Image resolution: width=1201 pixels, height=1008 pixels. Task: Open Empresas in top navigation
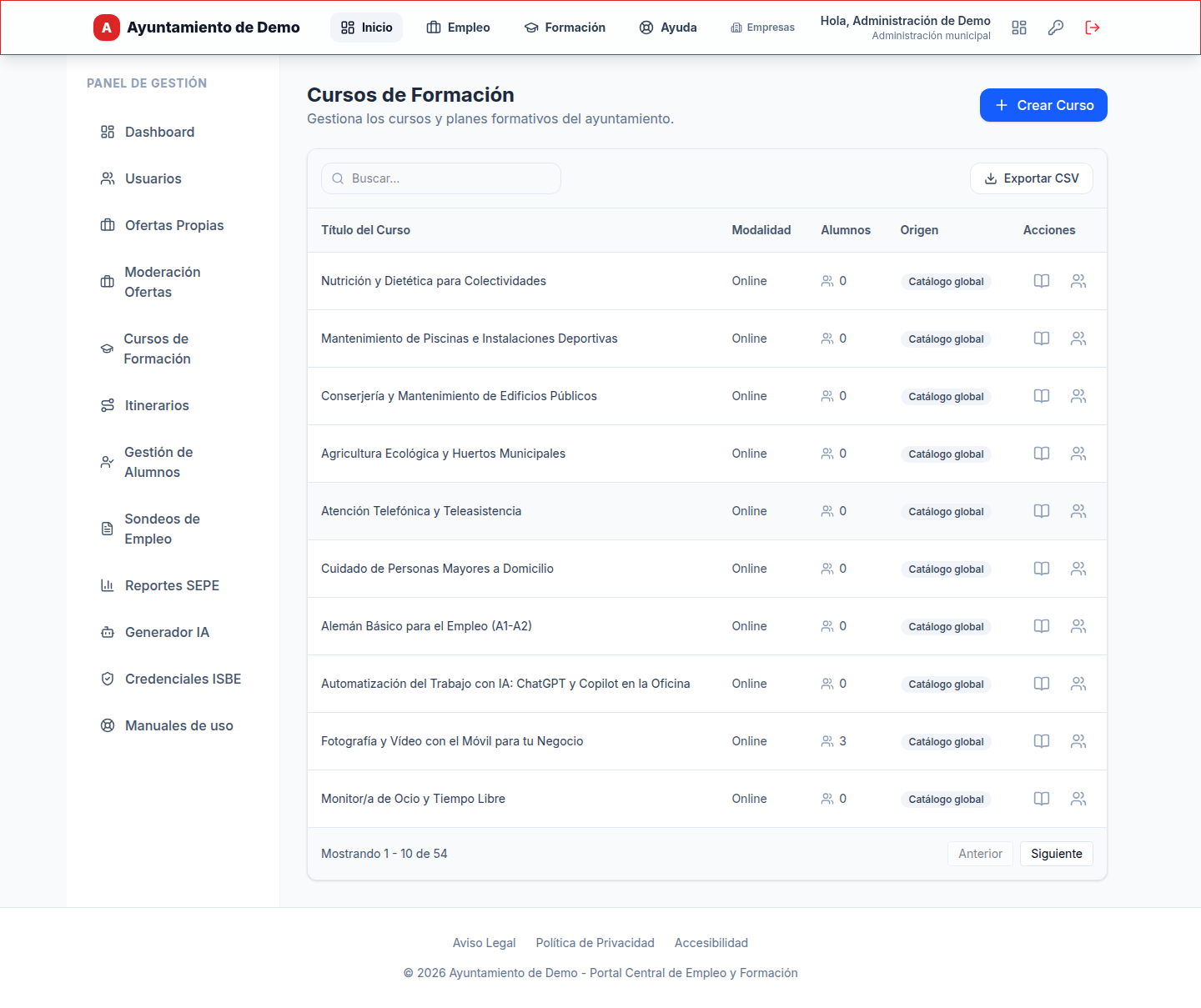763,28
